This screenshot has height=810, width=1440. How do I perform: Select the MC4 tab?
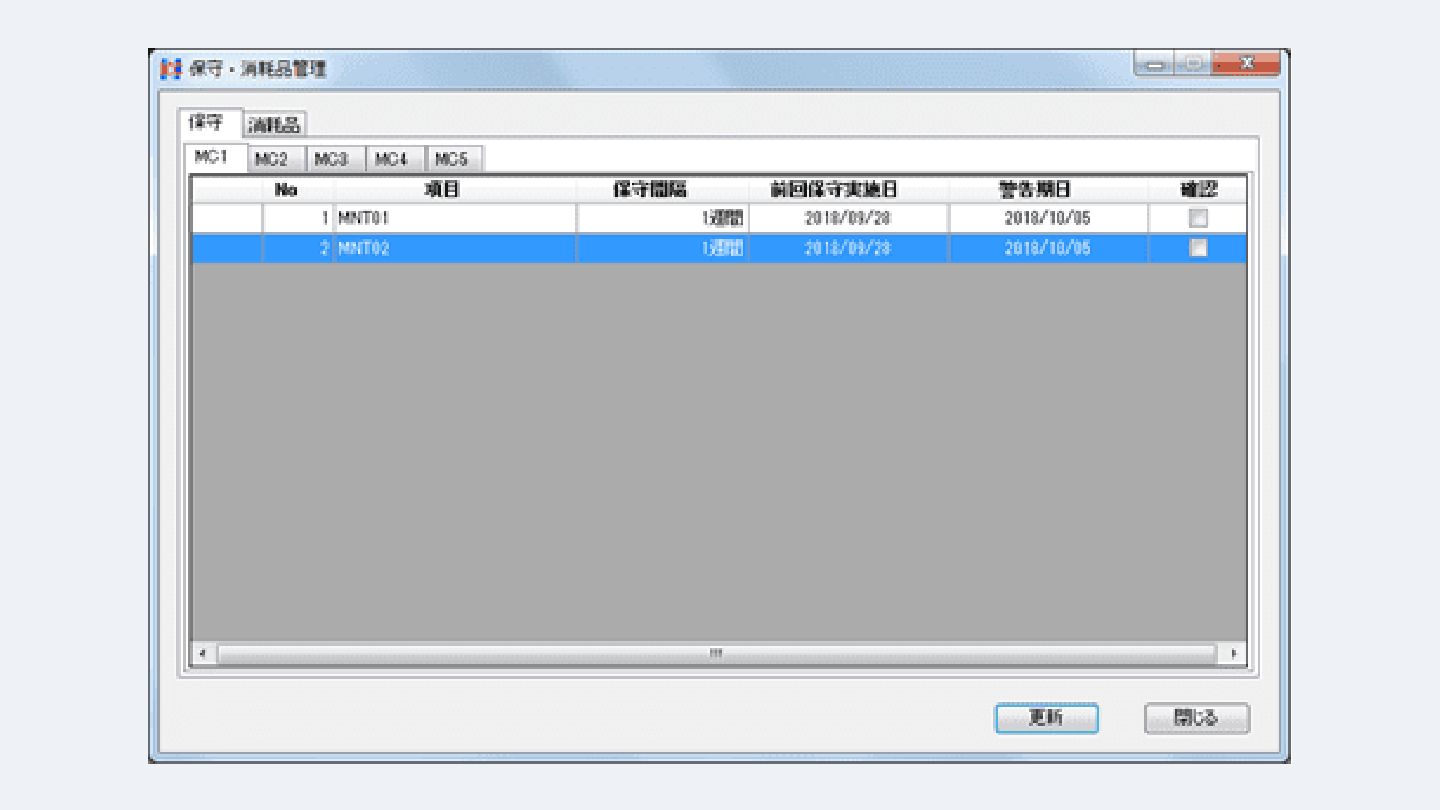point(394,159)
